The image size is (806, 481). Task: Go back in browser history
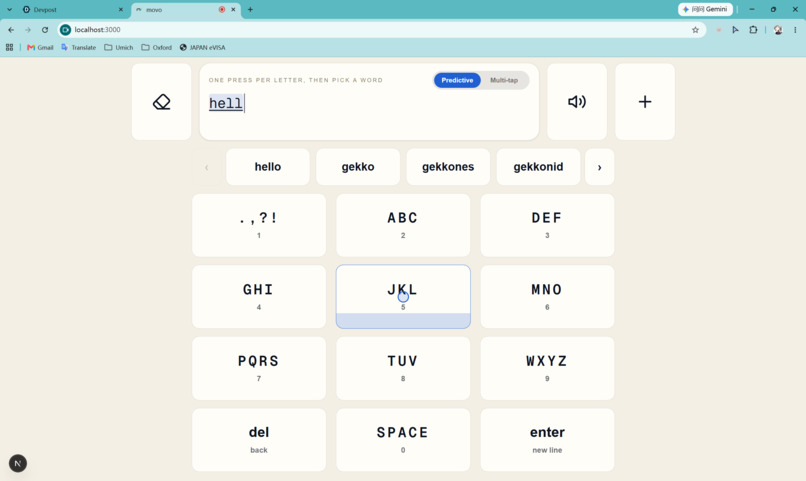[11, 30]
